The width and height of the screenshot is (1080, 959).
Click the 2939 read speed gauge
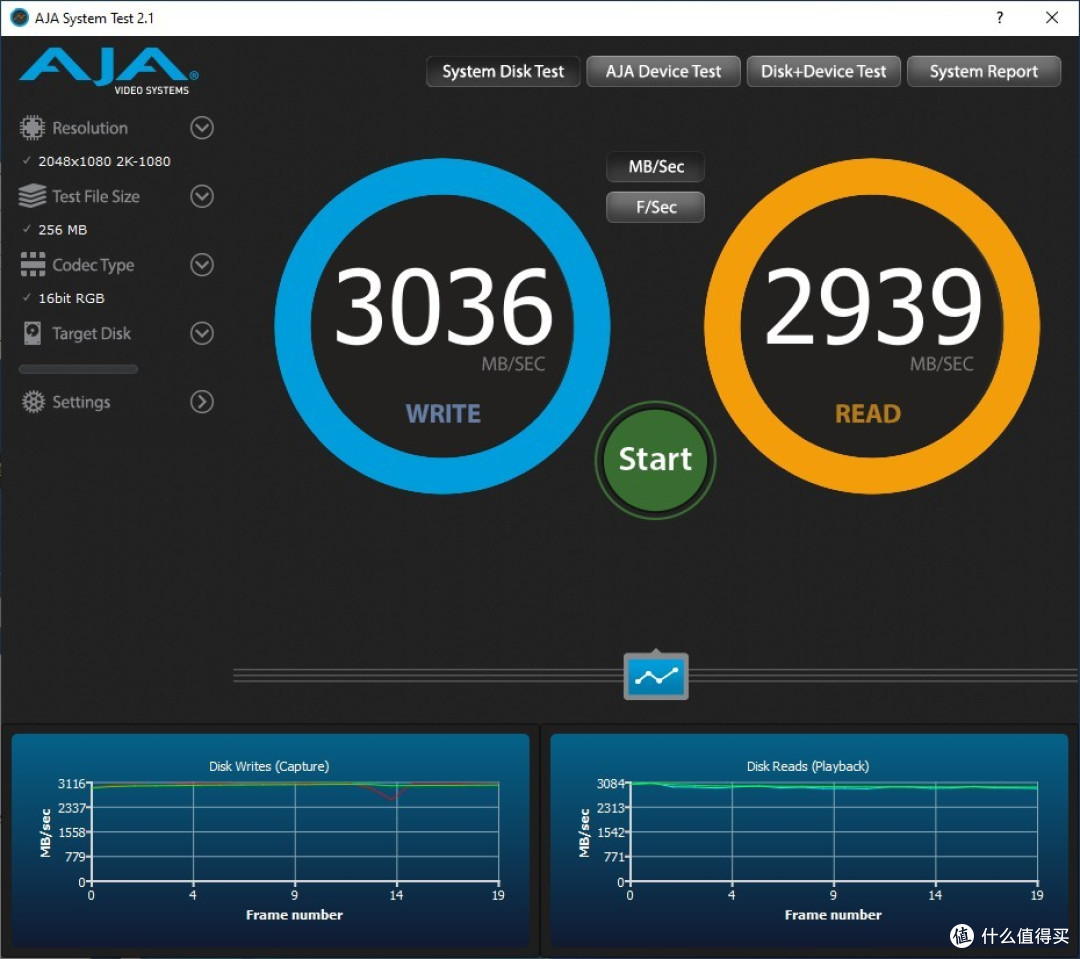872,326
